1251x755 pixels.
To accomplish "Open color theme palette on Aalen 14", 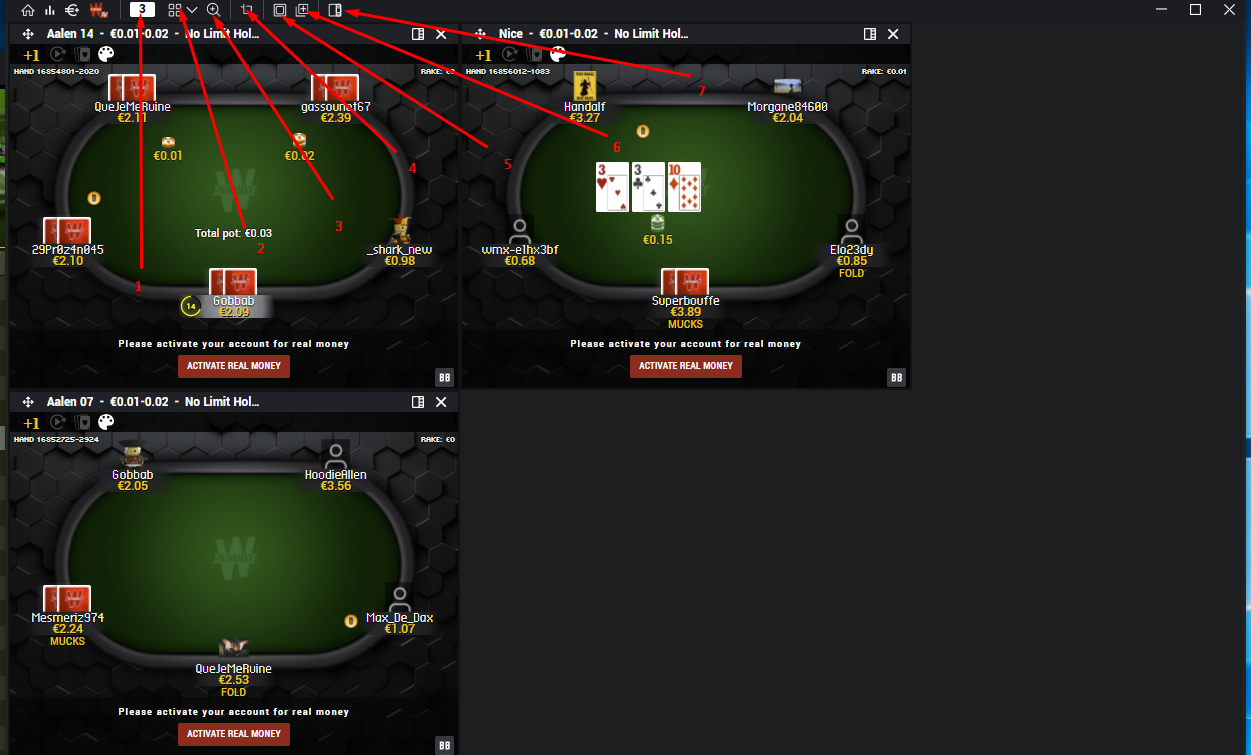I will 106,55.
